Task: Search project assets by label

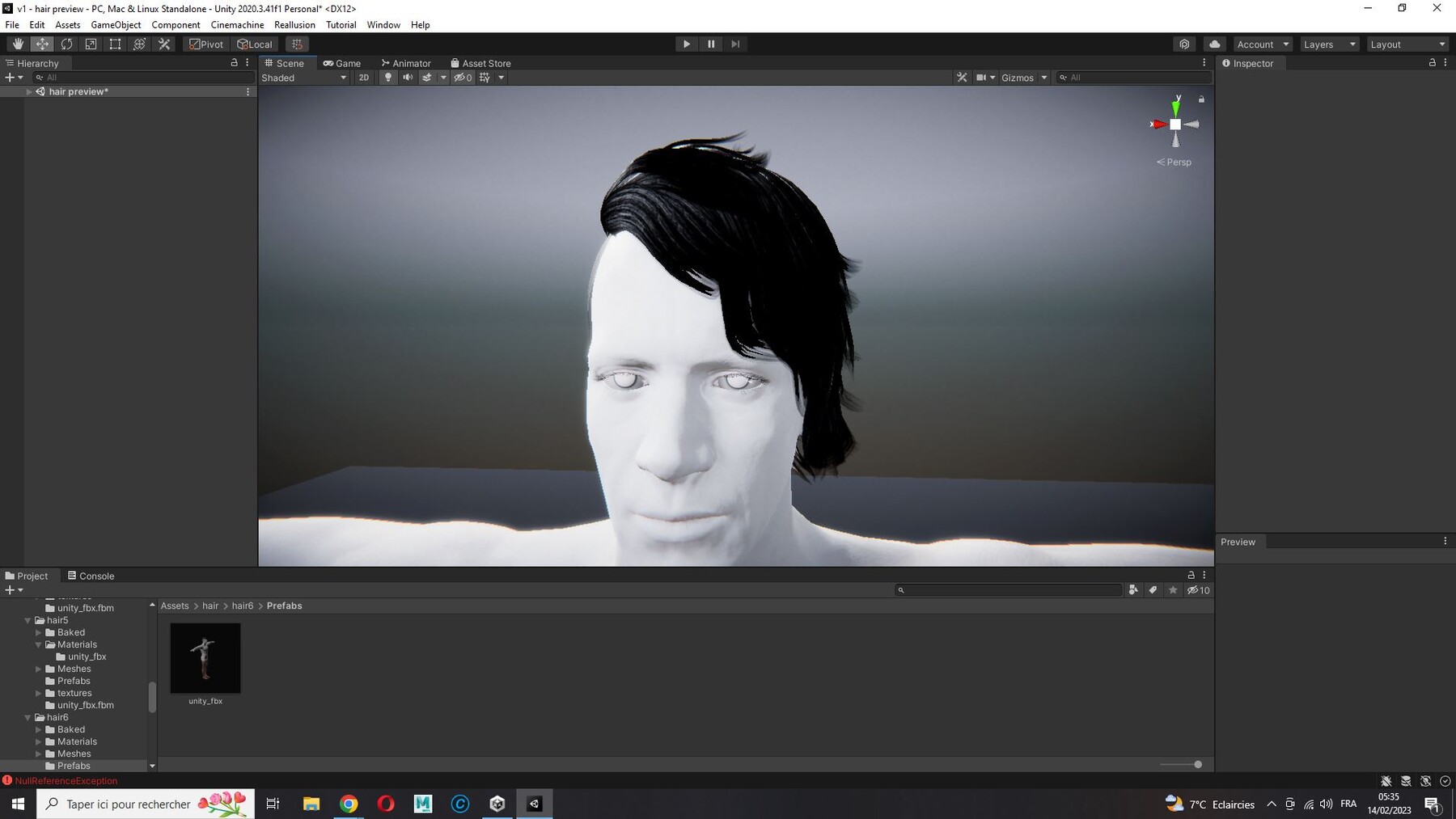Action: [x=1153, y=590]
